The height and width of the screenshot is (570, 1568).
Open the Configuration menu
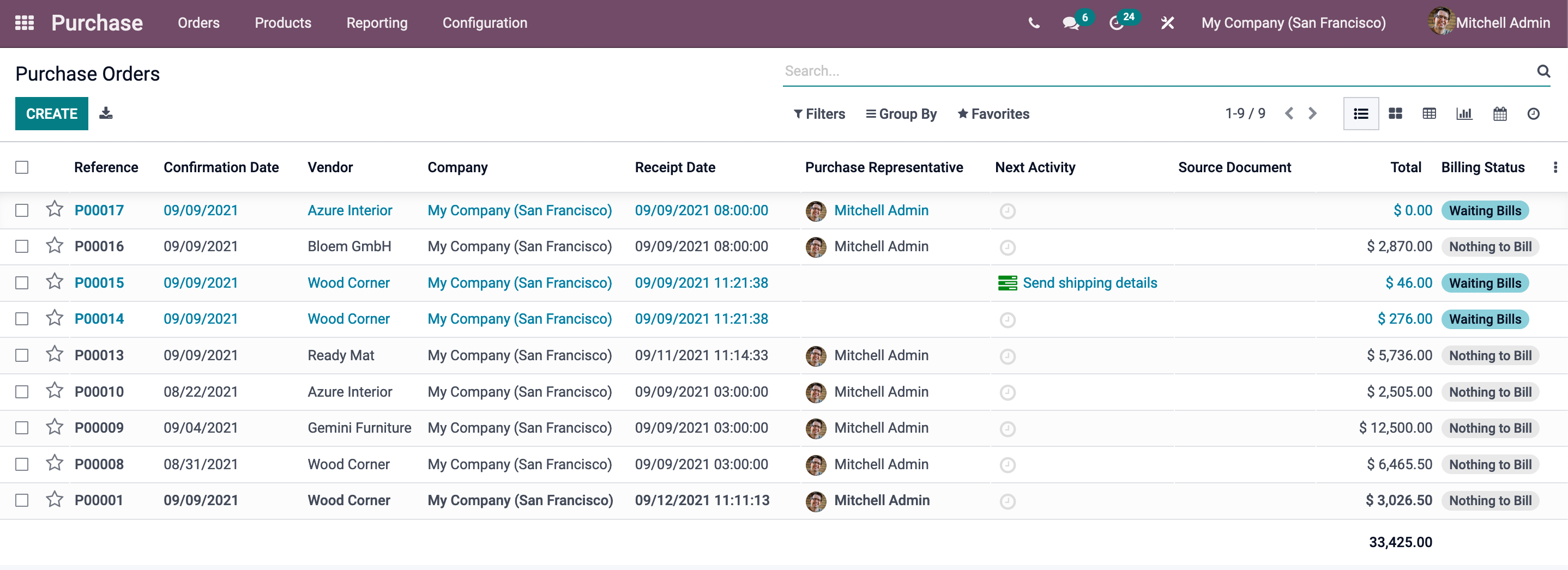click(x=485, y=23)
